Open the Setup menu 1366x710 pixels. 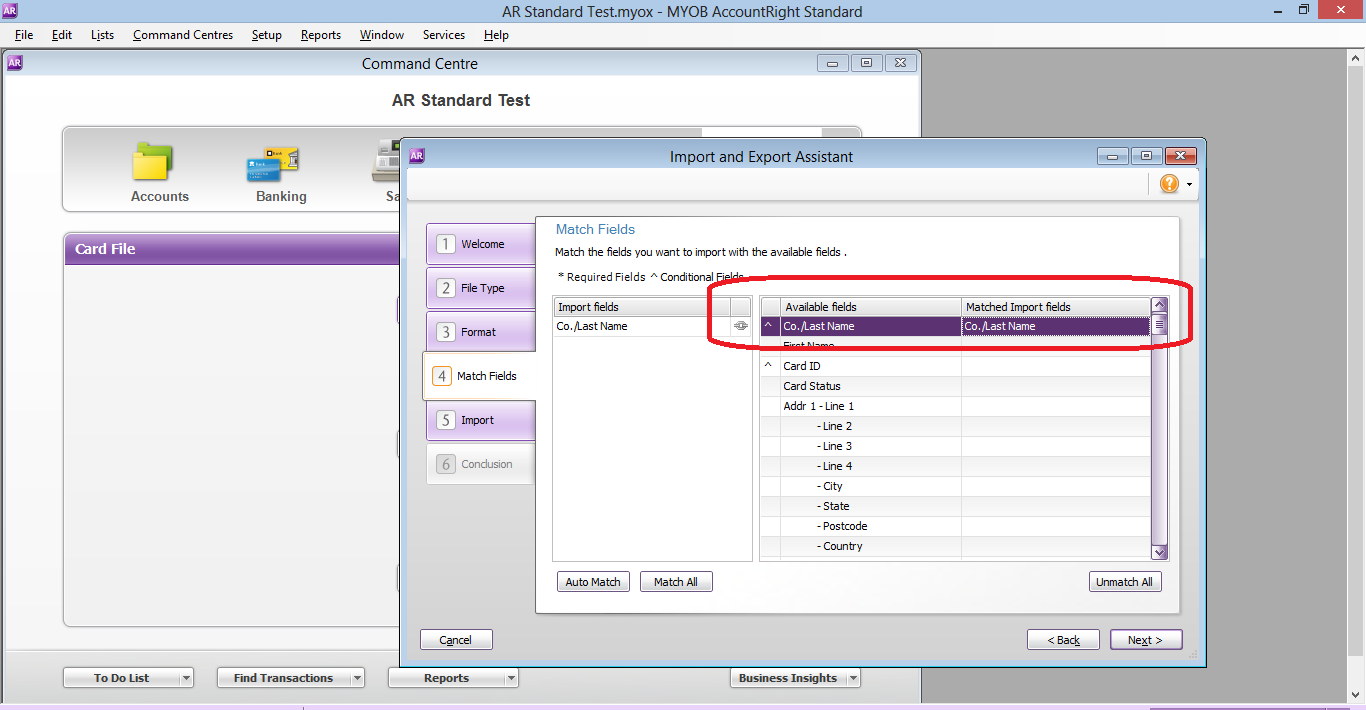point(267,35)
